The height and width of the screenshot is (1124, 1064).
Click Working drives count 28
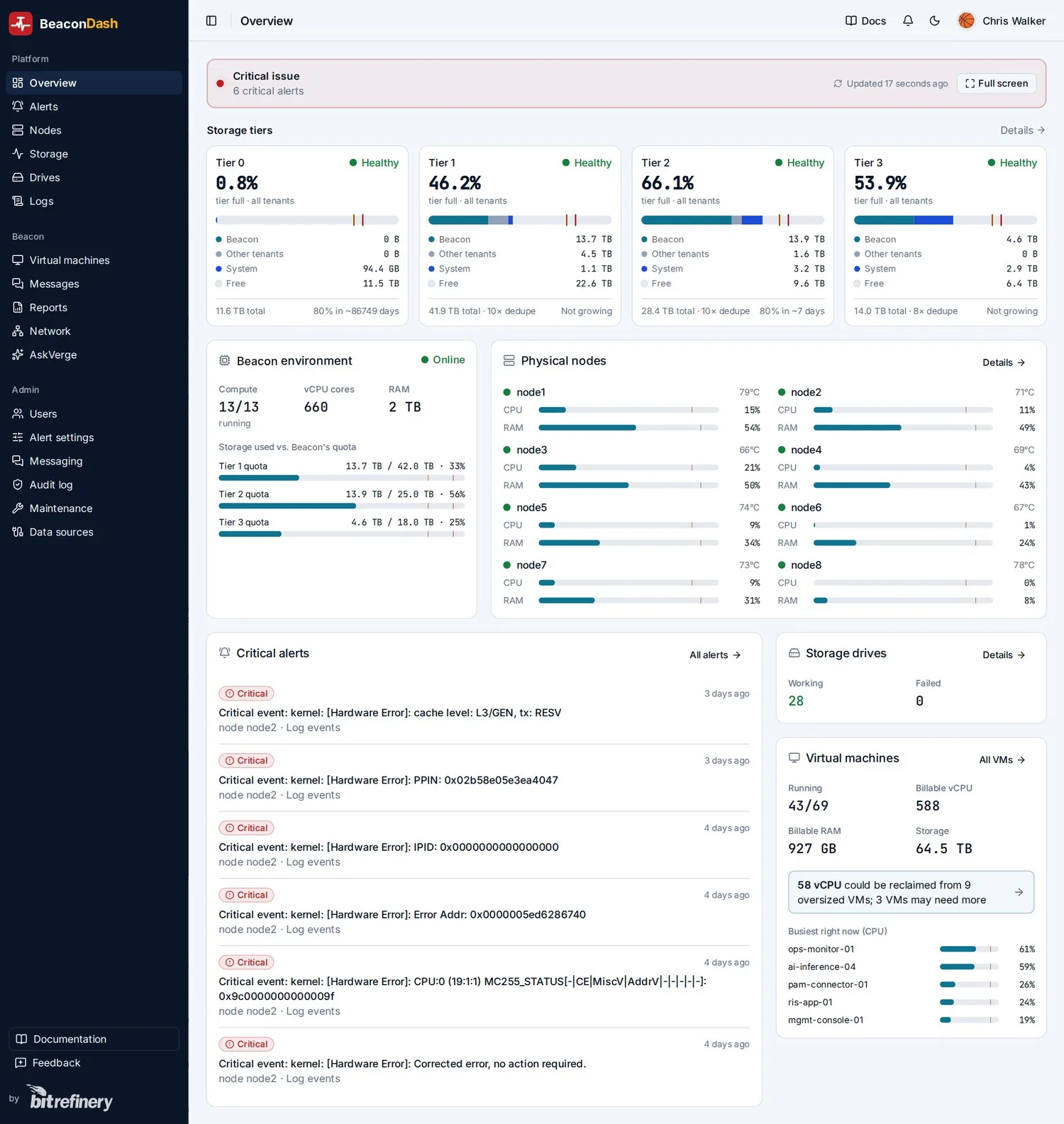pyautogui.click(x=796, y=701)
